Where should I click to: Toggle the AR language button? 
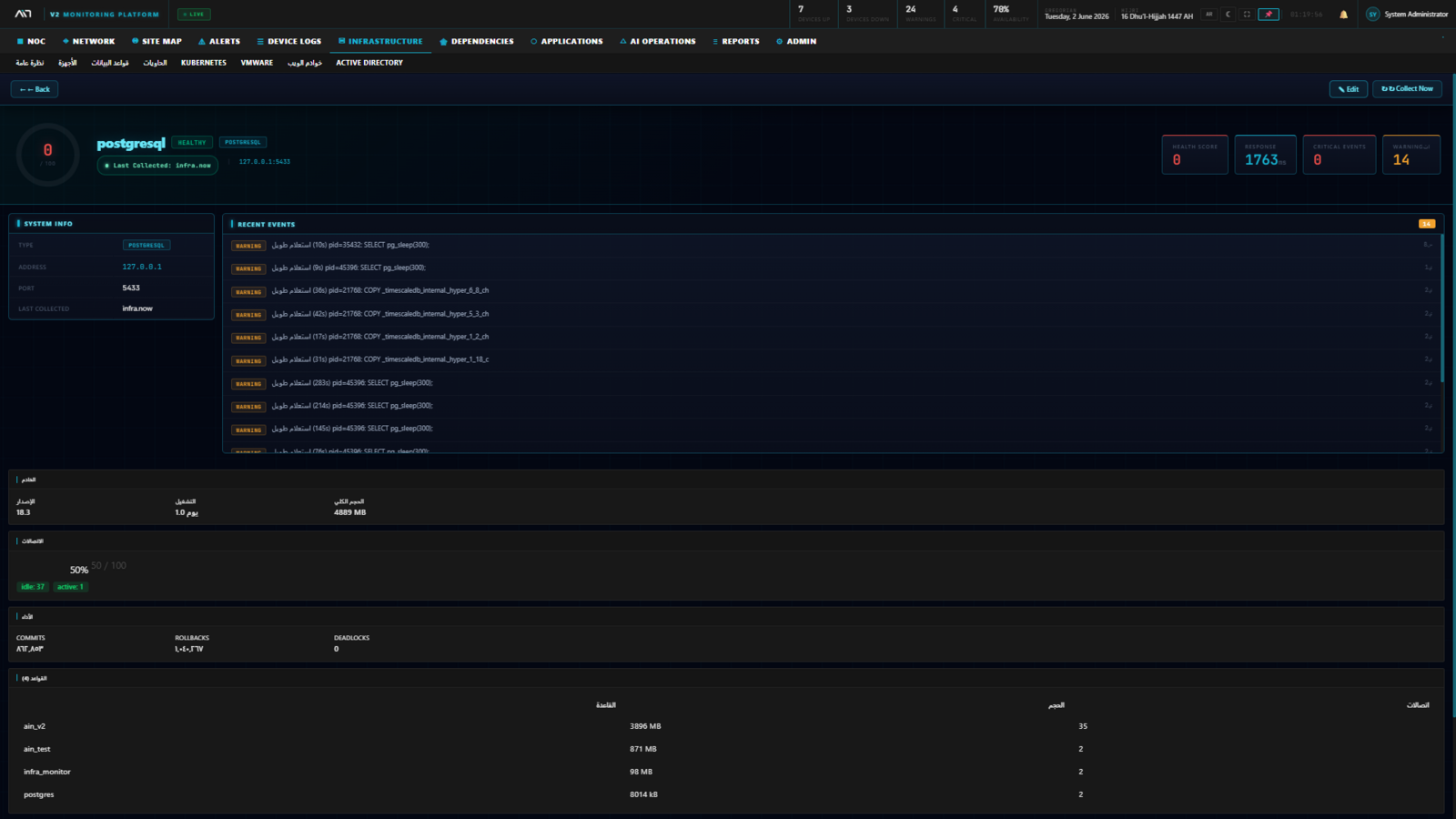[1208, 15]
